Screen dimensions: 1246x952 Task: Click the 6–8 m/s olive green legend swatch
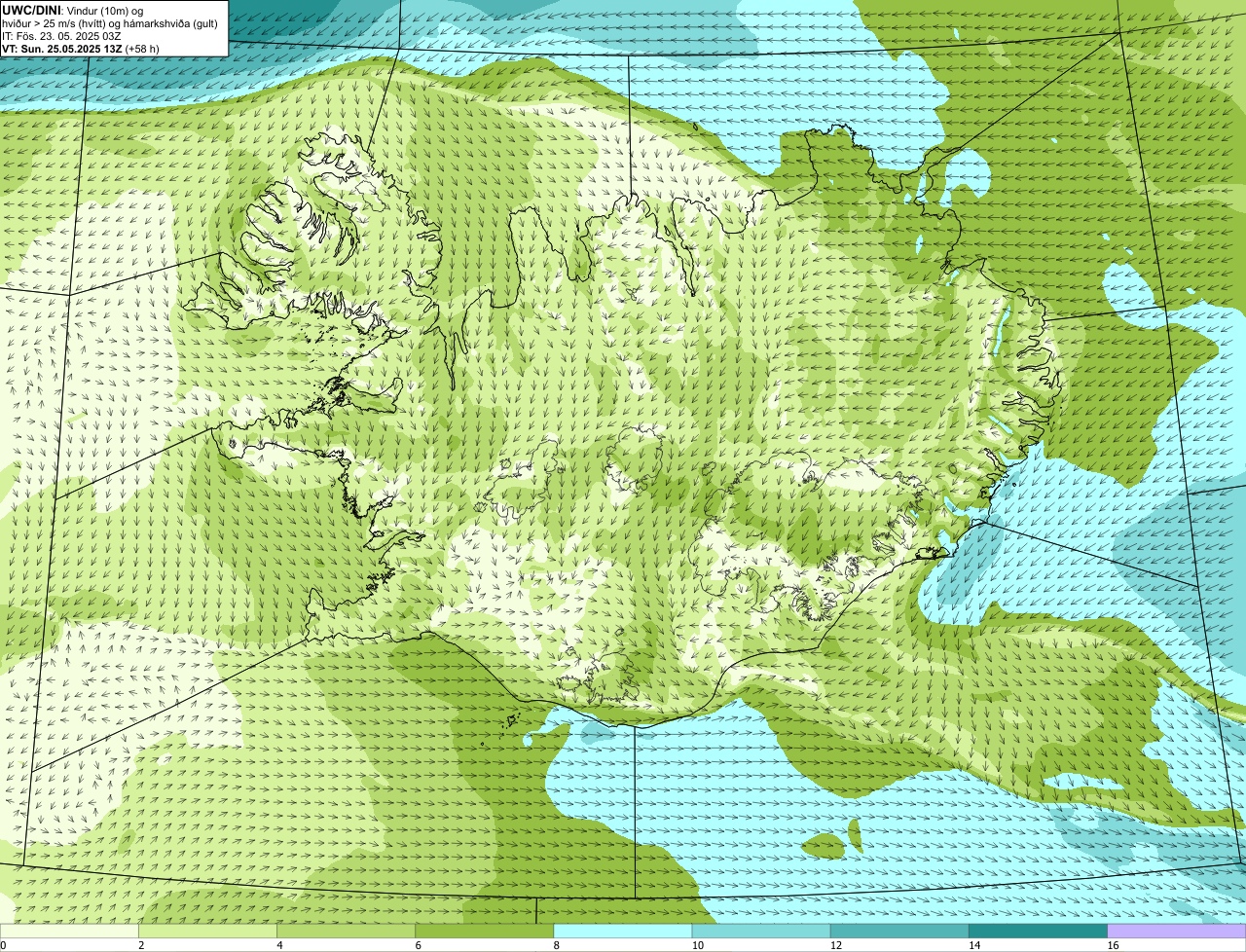click(485, 931)
